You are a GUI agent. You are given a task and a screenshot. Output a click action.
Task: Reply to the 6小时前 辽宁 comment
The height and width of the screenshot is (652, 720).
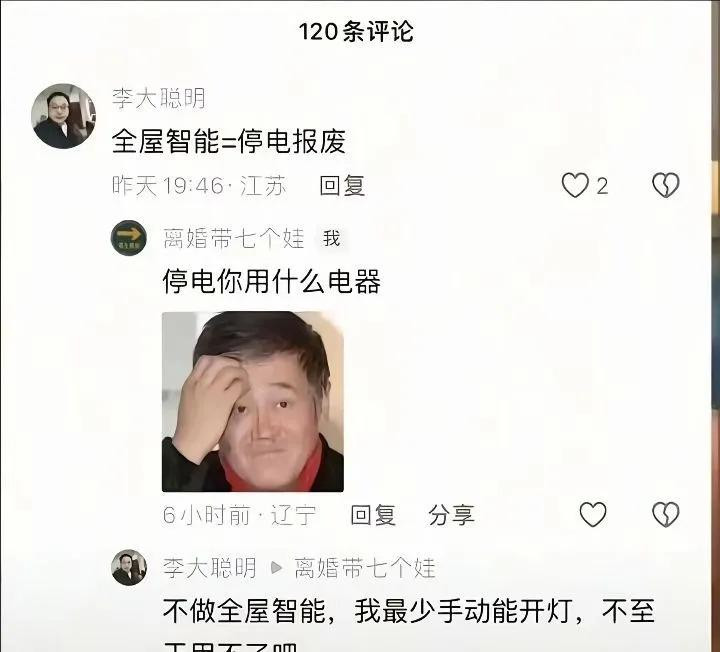coord(373,515)
